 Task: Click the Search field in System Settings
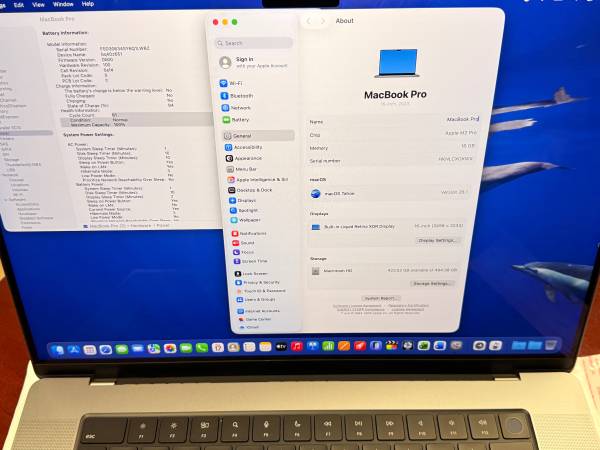(x=257, y=43)
